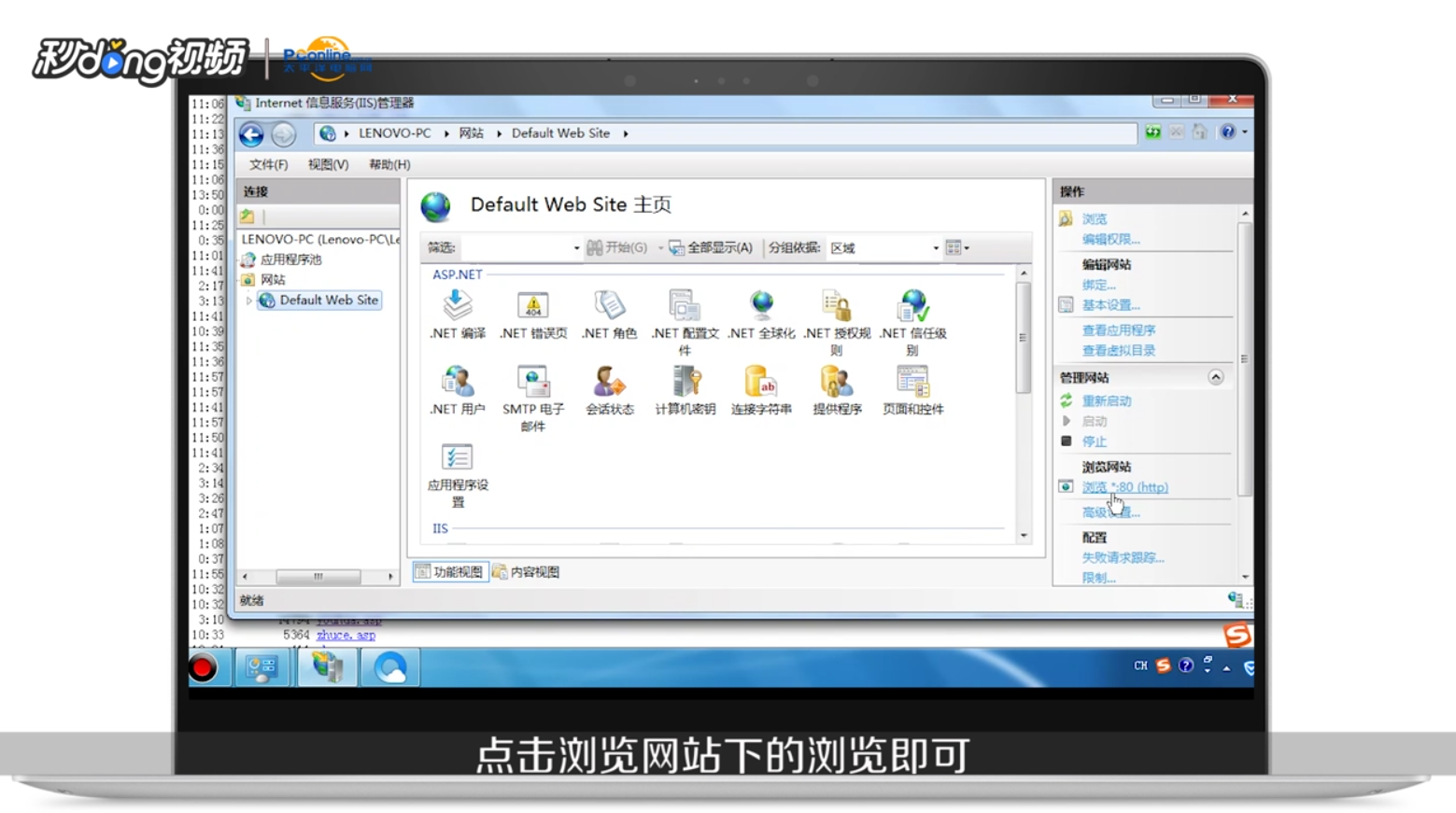Select the LENOVO-PC root tree item
Image resolution: width=1456 pixels, height=813 pixels.
[320, 240]
